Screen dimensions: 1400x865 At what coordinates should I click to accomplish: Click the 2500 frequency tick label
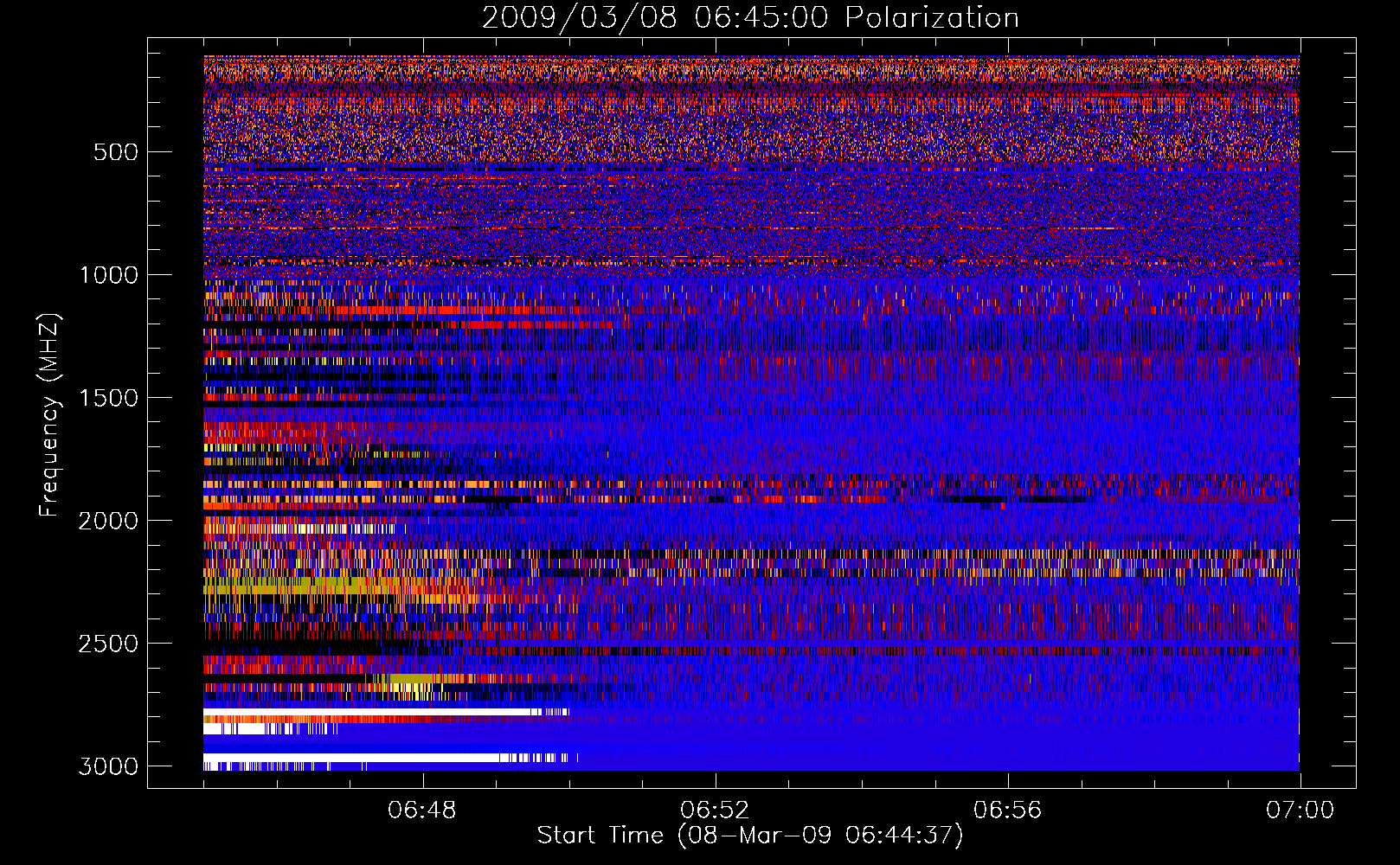[109, 644]
